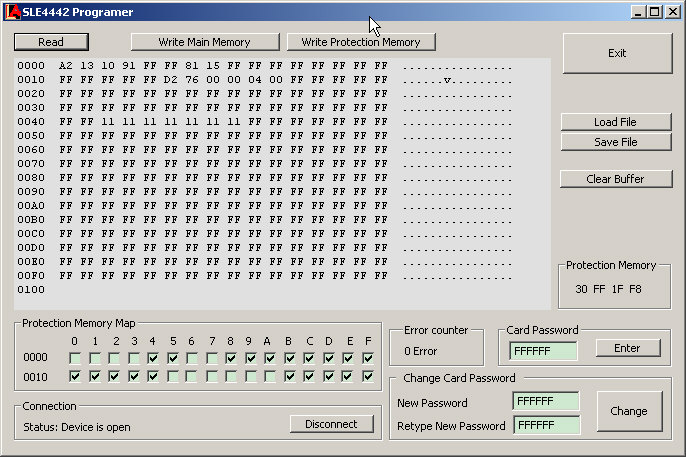The image size is (686, 457).
Task: Uncheck protection bit 8 in row 0000
Action: 231,359
